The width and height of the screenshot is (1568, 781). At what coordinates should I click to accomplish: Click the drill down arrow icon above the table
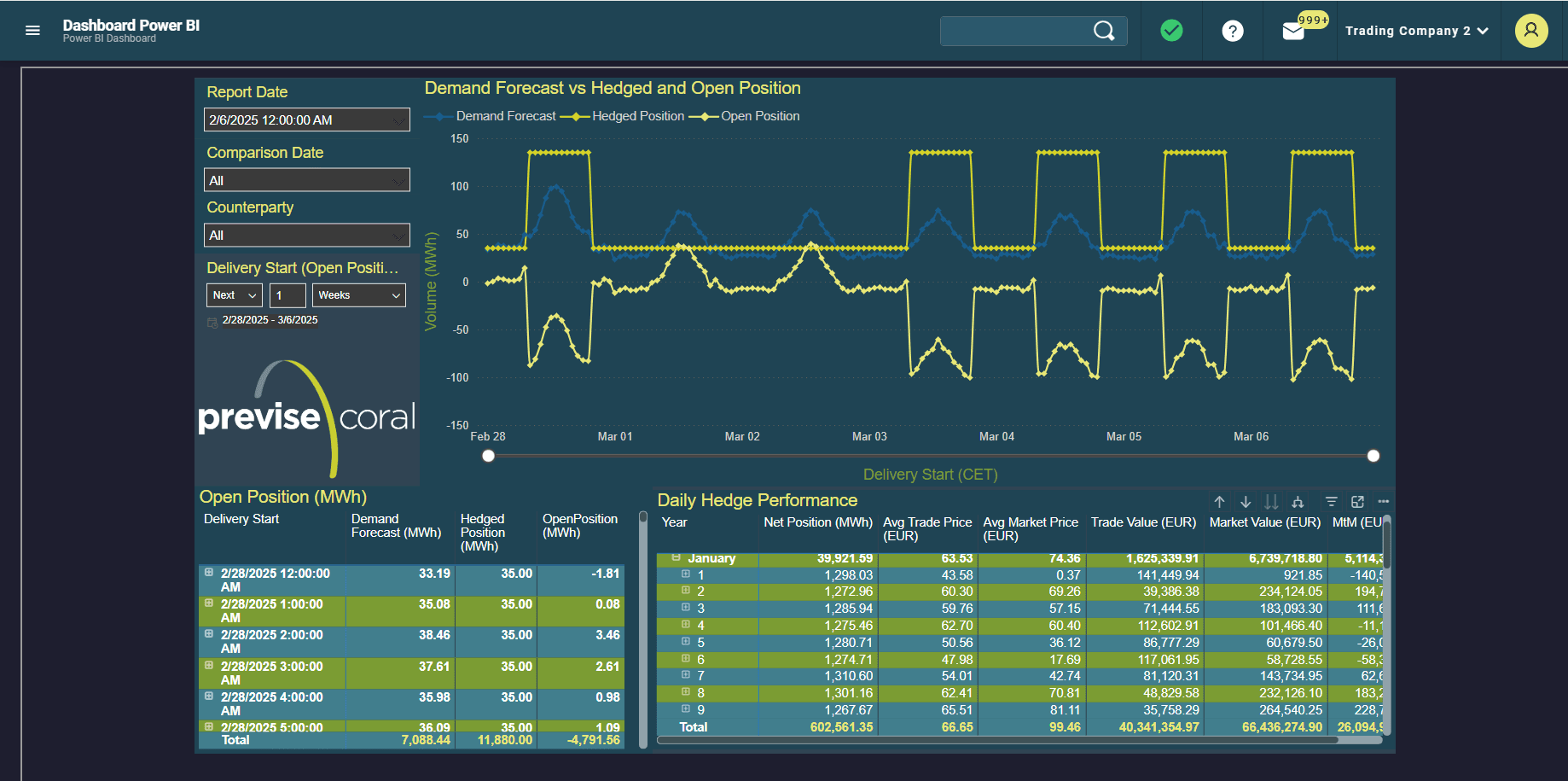coord(1246,502)
